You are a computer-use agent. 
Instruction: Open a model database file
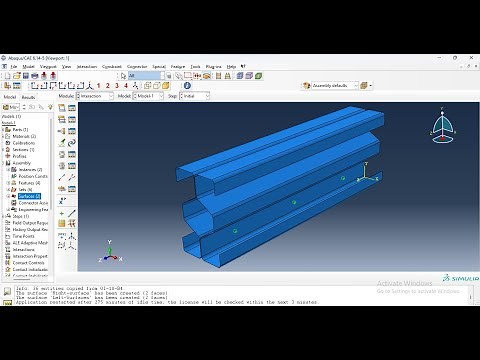coord(17,76)
